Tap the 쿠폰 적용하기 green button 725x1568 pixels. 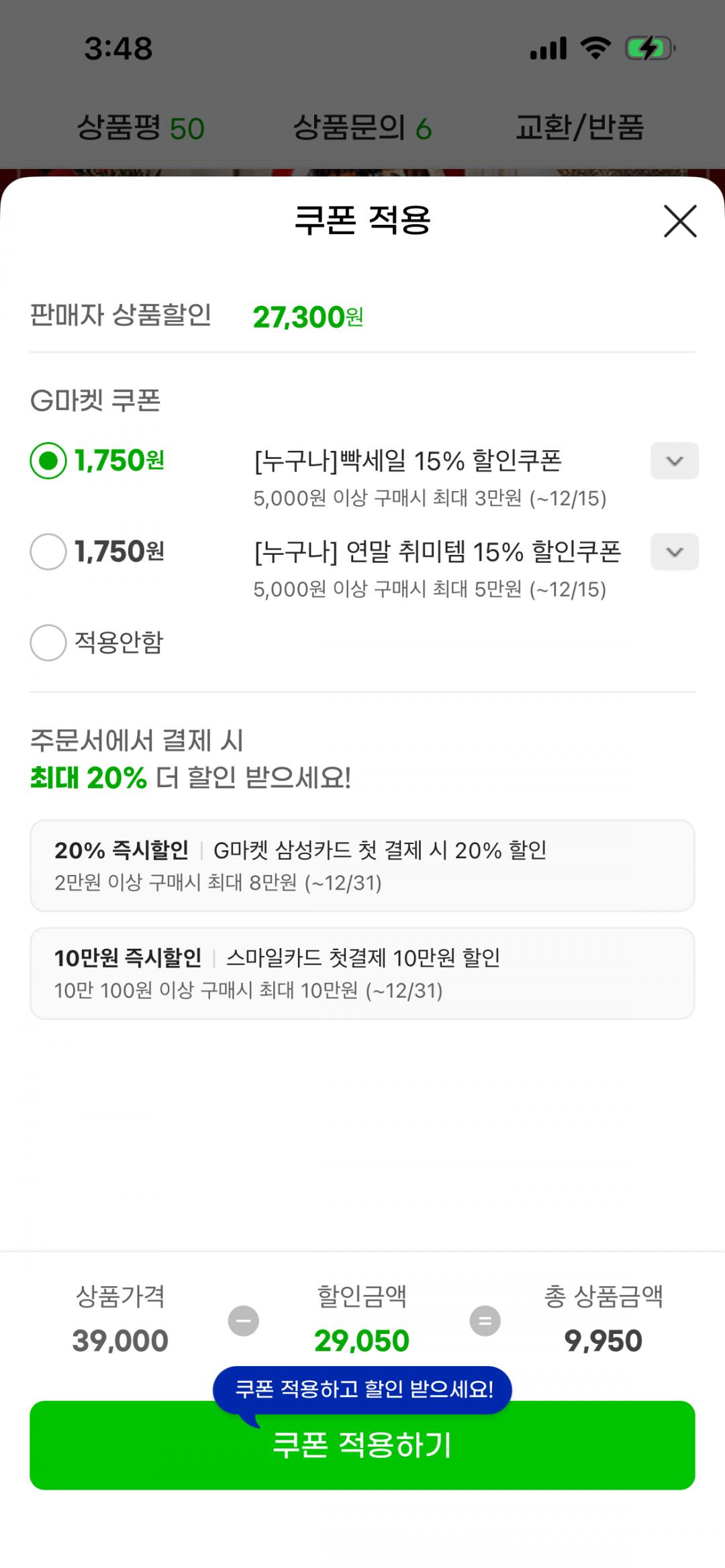pos(362,1447)
